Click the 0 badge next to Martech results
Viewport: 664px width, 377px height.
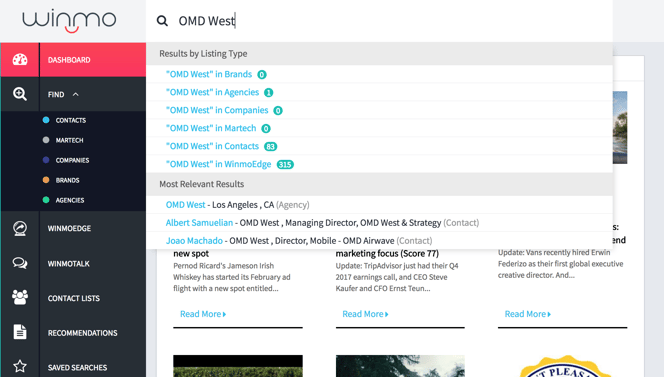click(266, 128)
